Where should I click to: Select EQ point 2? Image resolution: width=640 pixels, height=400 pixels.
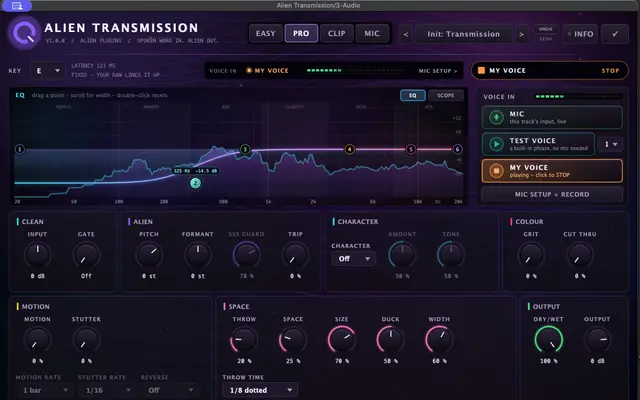pos(195,183)
